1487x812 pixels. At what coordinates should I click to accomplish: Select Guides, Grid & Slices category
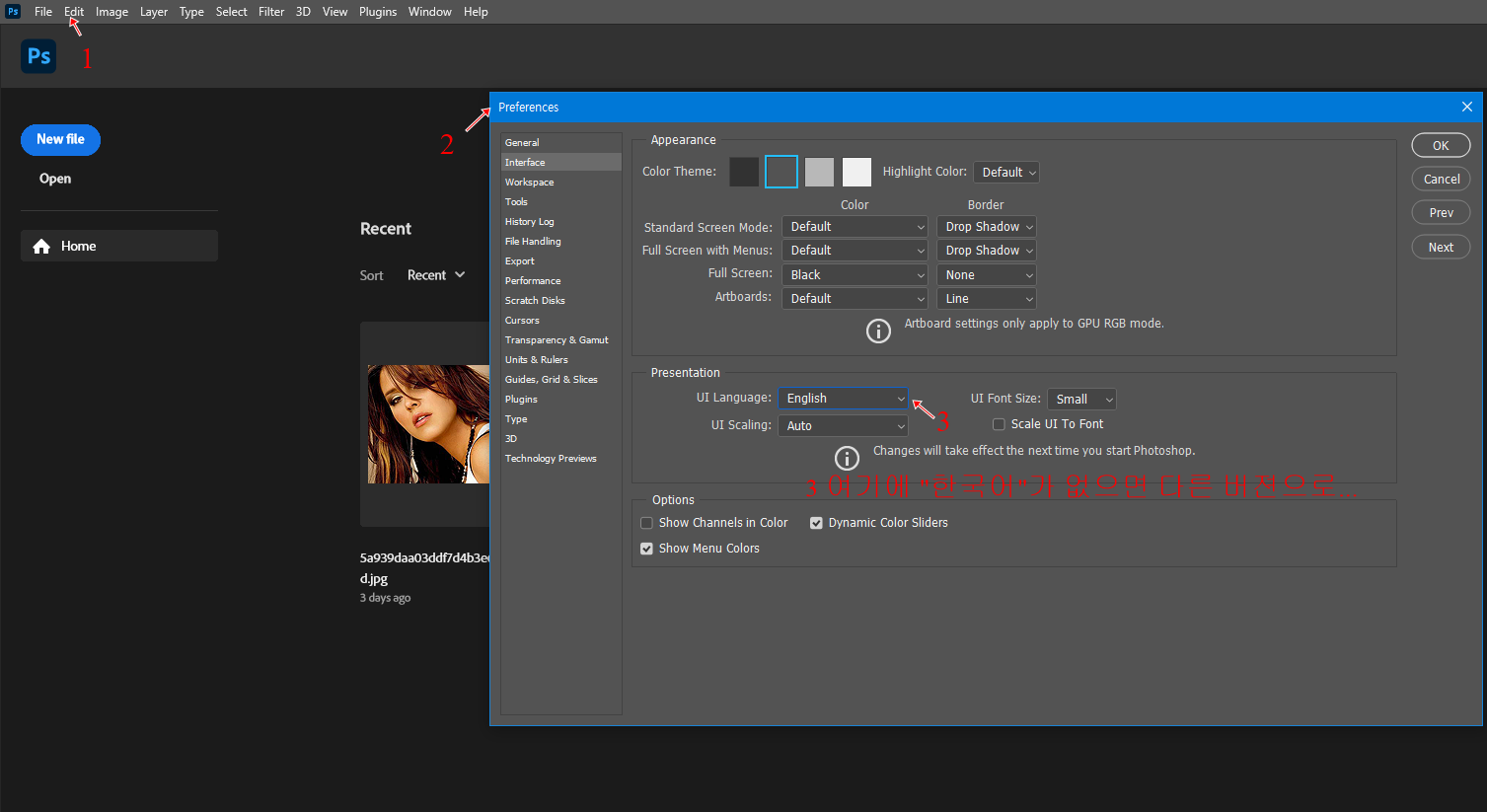click(x=560, y=379)
